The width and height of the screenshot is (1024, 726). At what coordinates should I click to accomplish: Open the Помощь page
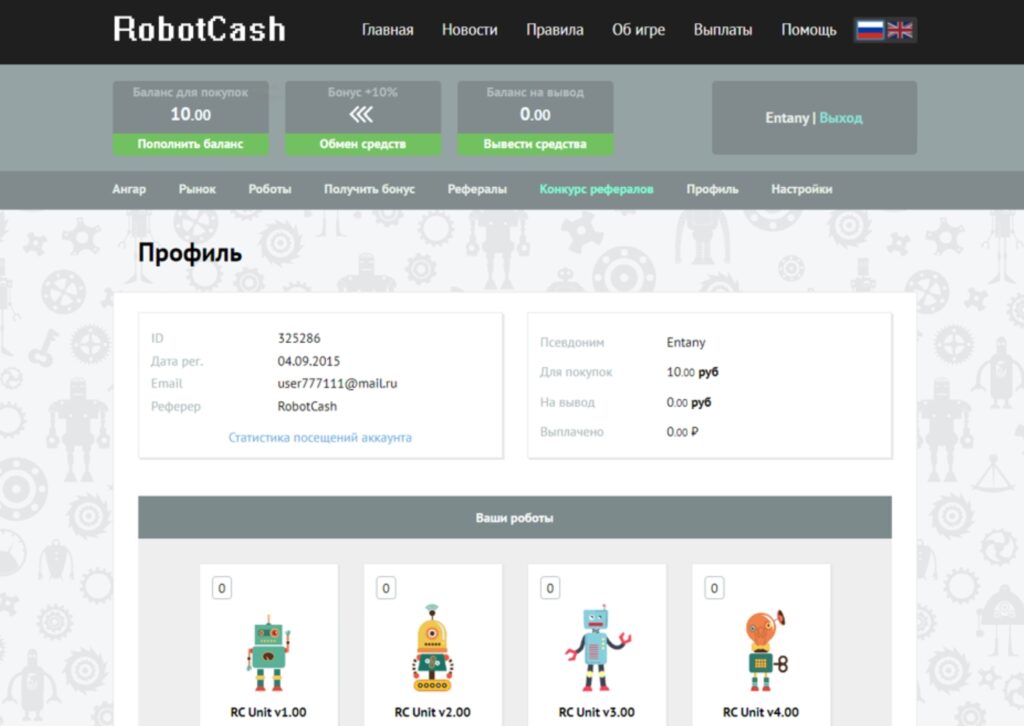[809, 30]
